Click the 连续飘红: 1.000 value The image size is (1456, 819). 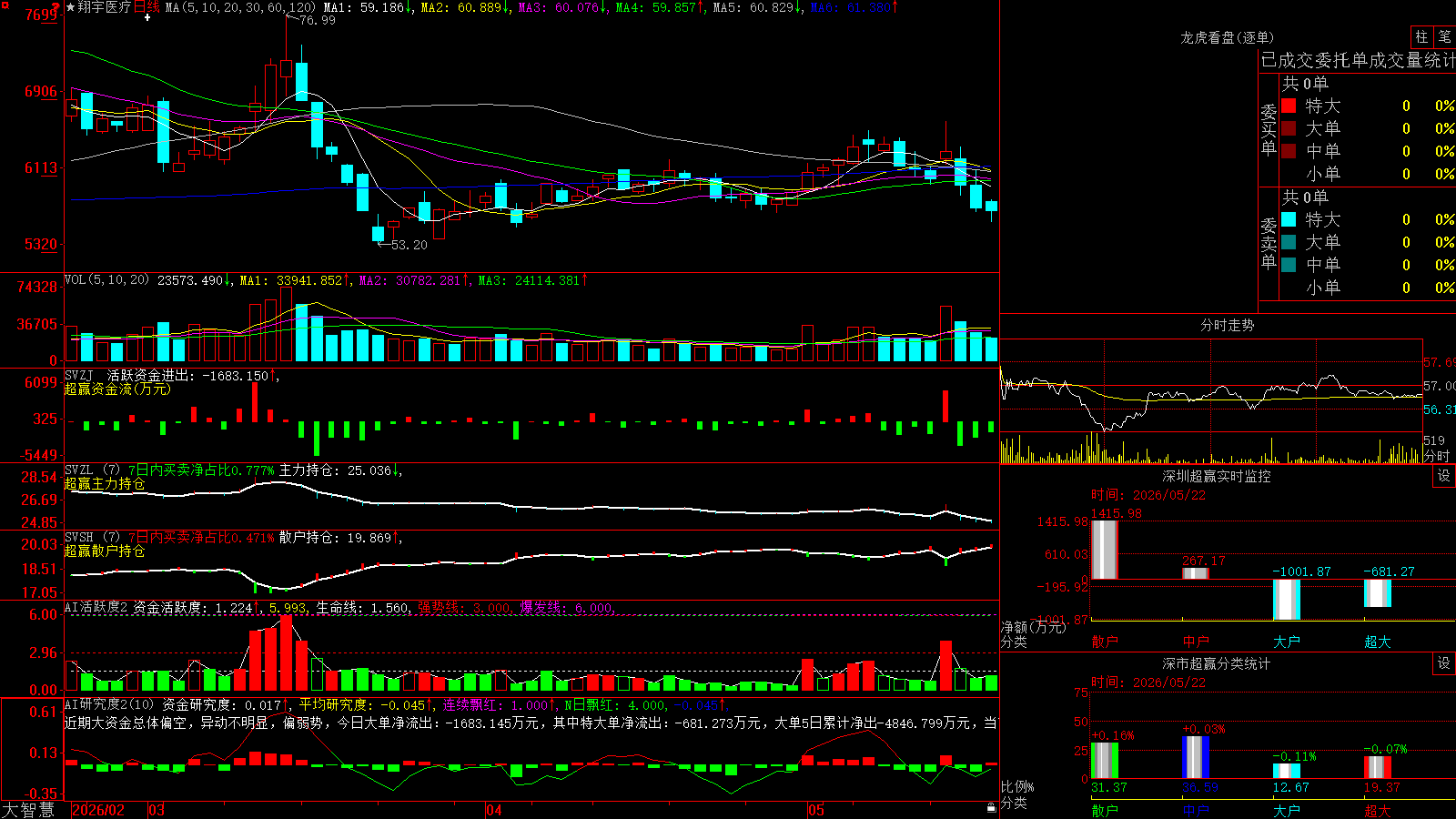click(497, 705)
